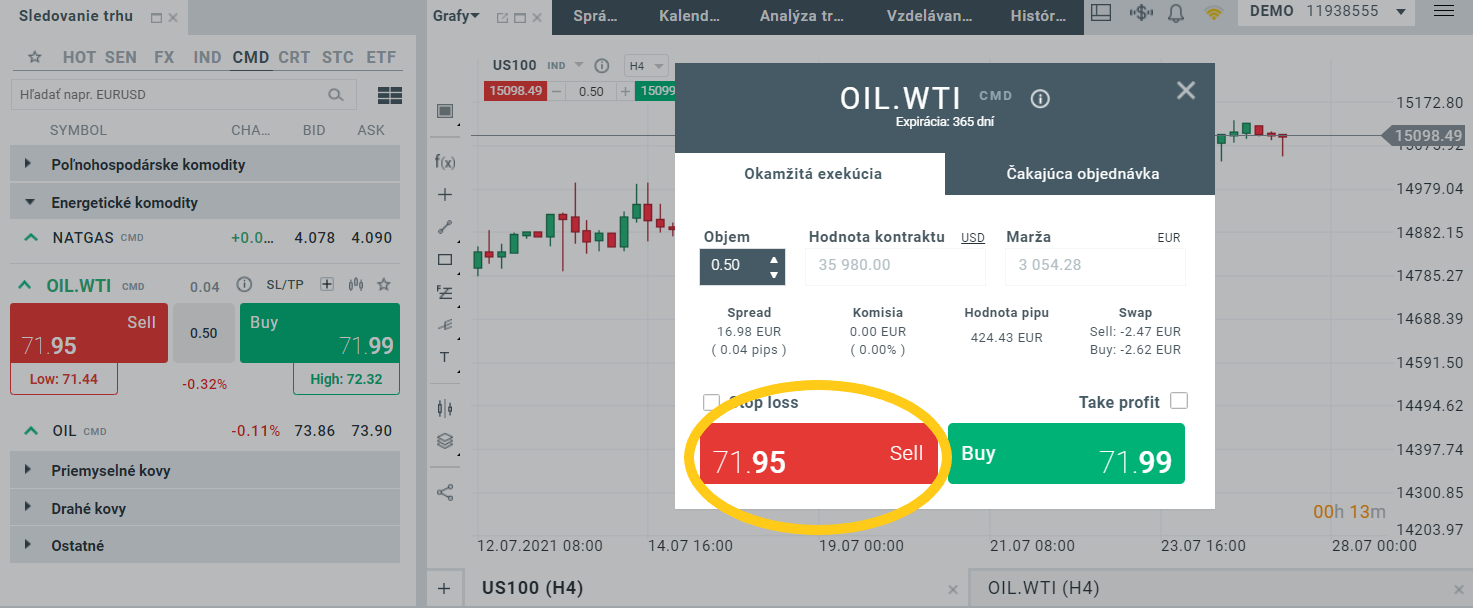The height and width of the screenshot is (608, 1473).
Task: Collapse Energetické komodity group
Action: click(x=28, y=202)
